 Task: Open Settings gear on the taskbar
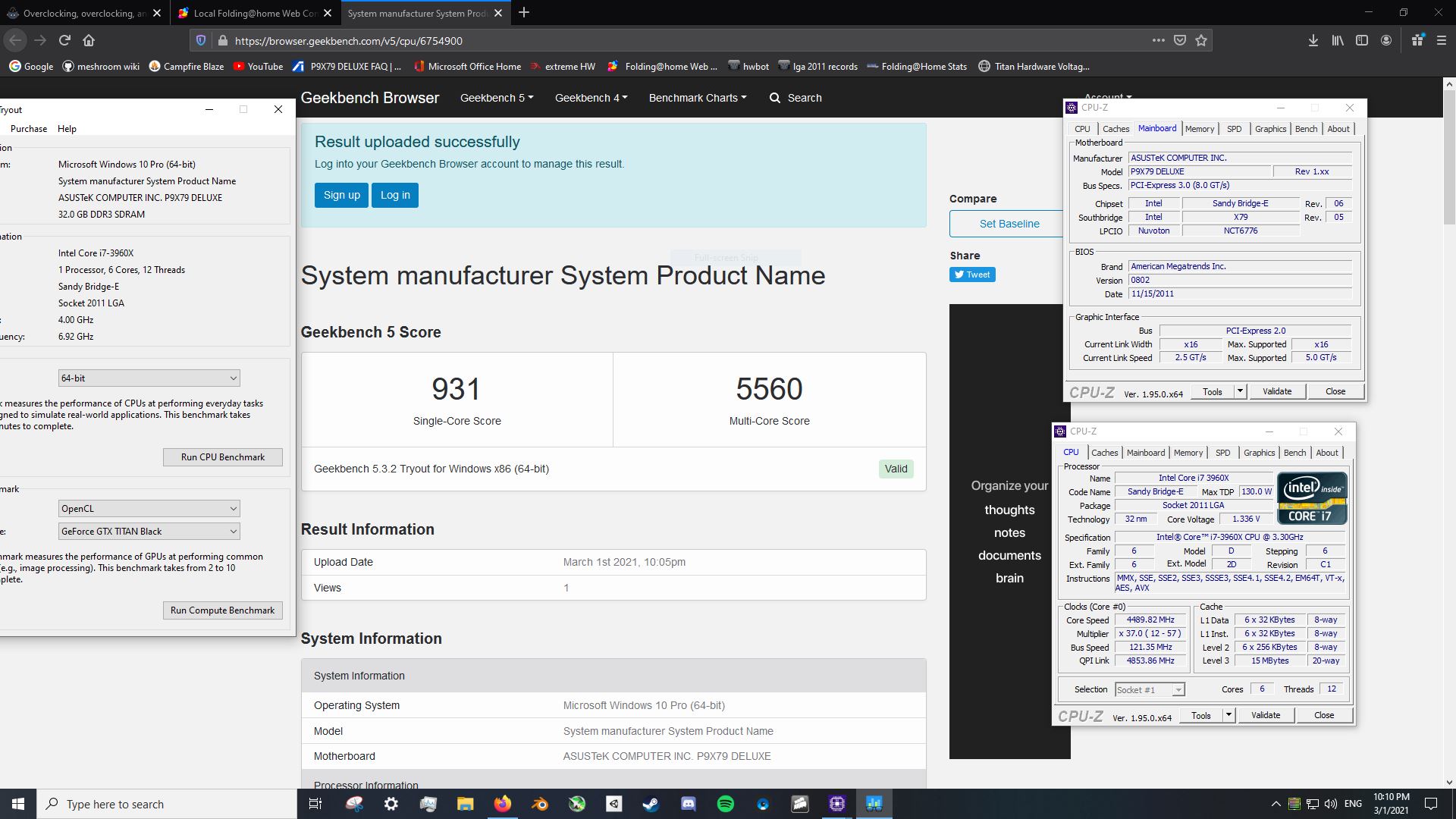(x=391, y=804)
